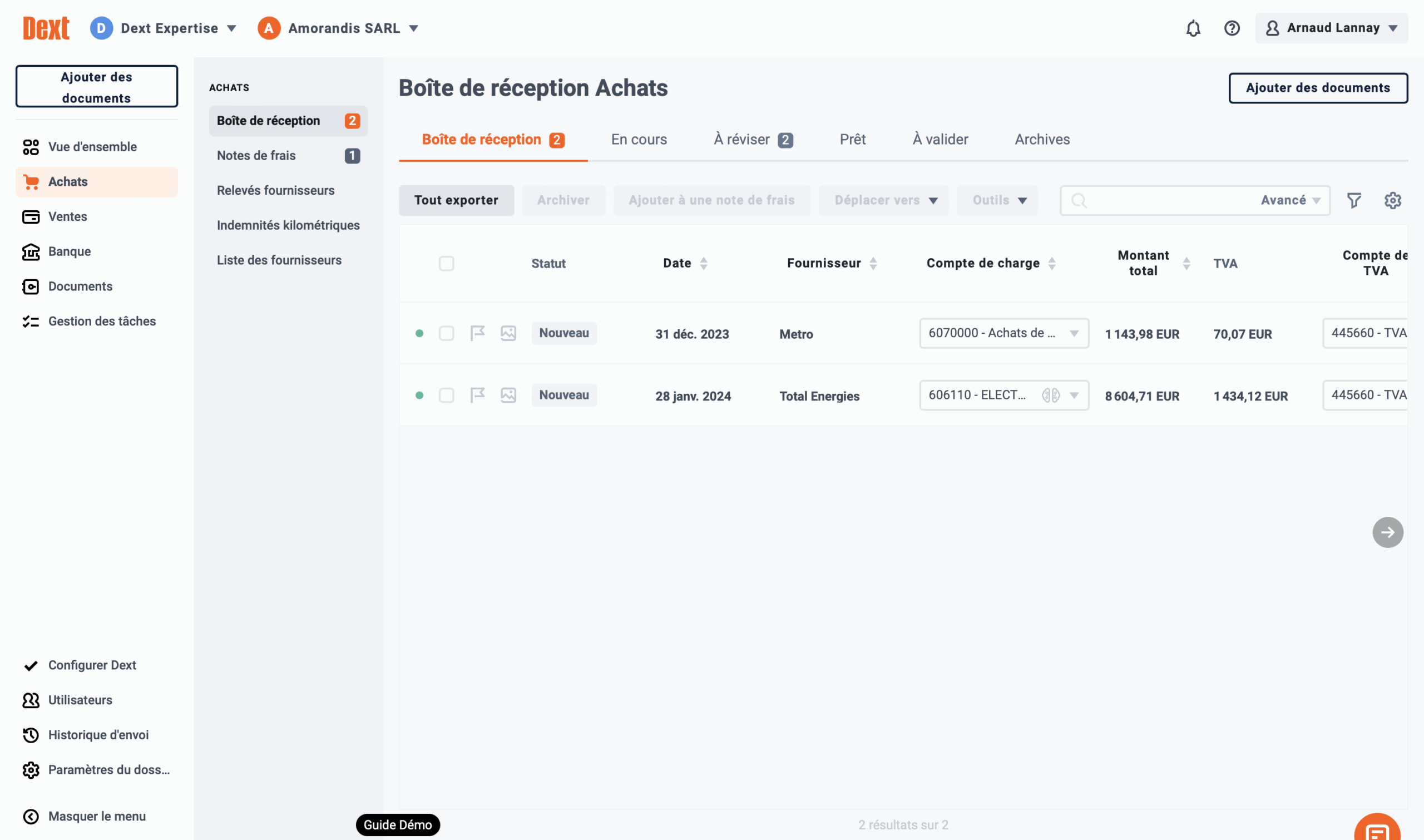Click the Masquer le menu arrow icon
This screenshot has width=1424, height=840.
(31, 816)
